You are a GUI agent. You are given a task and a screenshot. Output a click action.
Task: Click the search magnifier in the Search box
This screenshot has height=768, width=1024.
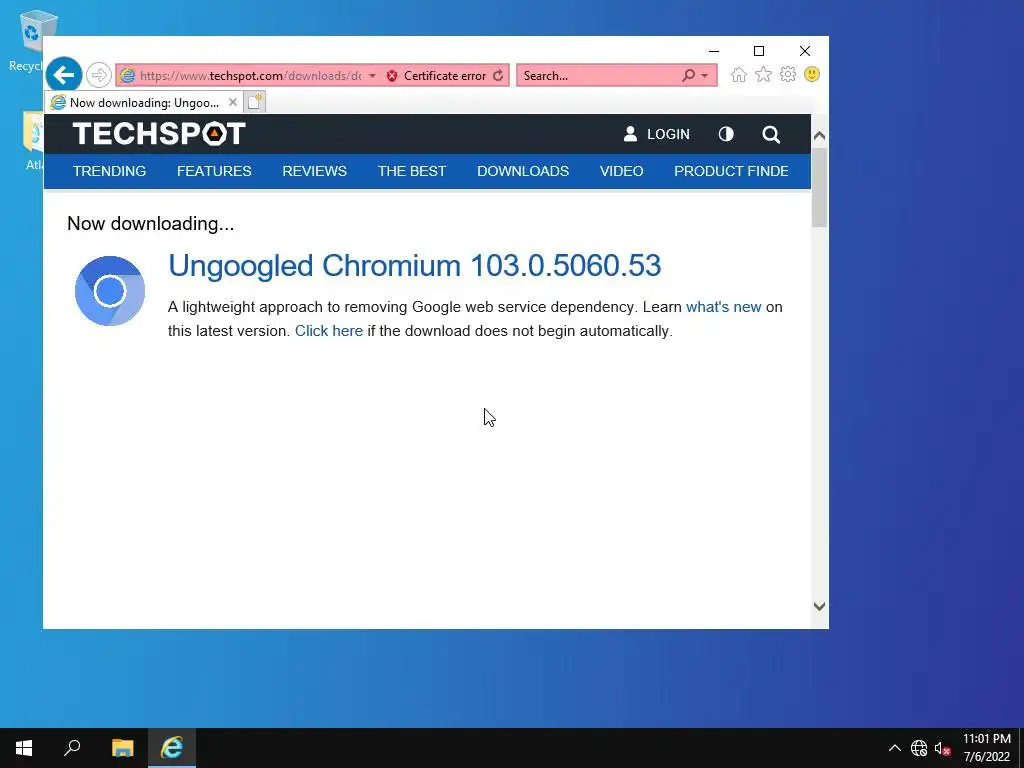(688, 76)
